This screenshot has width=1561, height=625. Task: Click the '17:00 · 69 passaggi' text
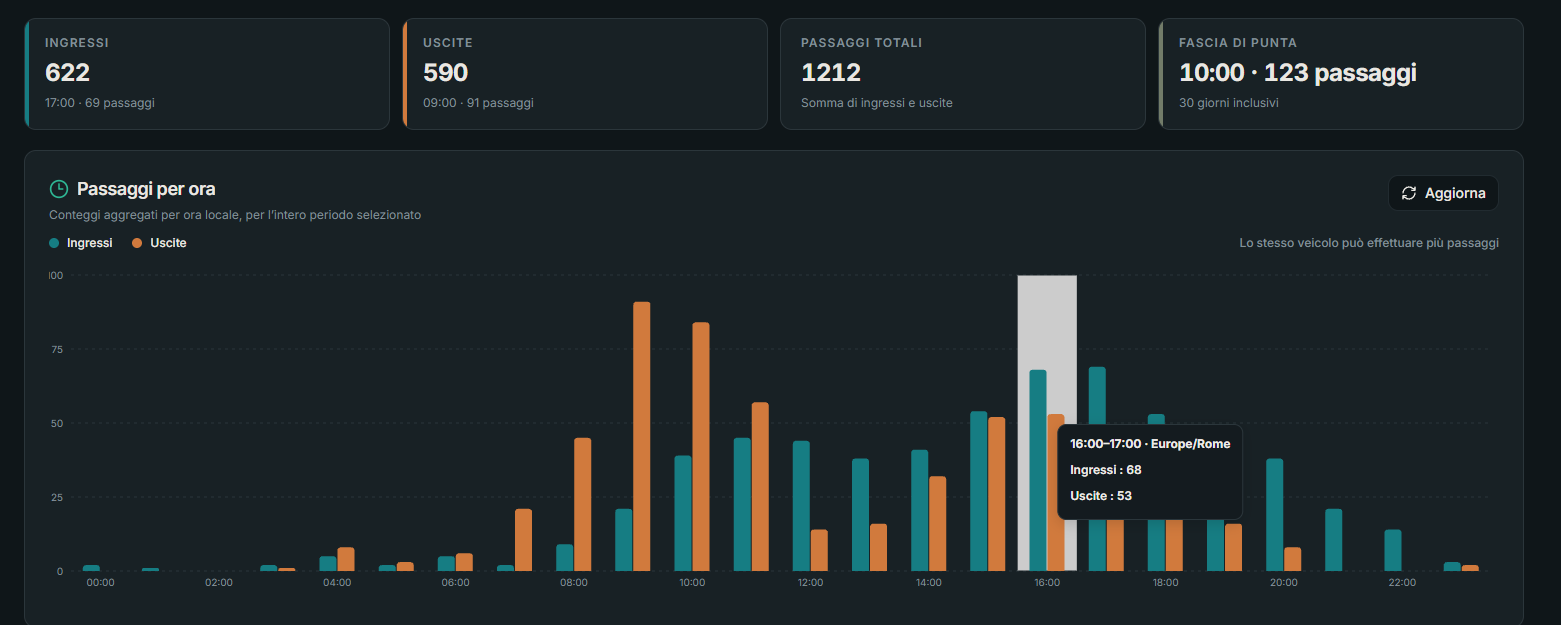(x=100, y=103)
